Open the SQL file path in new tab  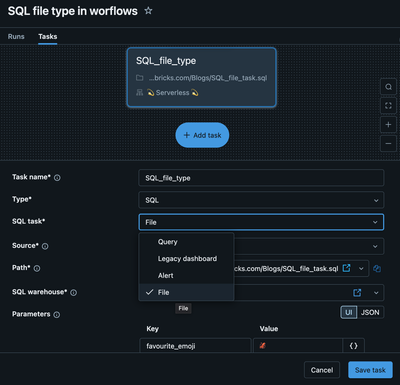coord(347,268)
